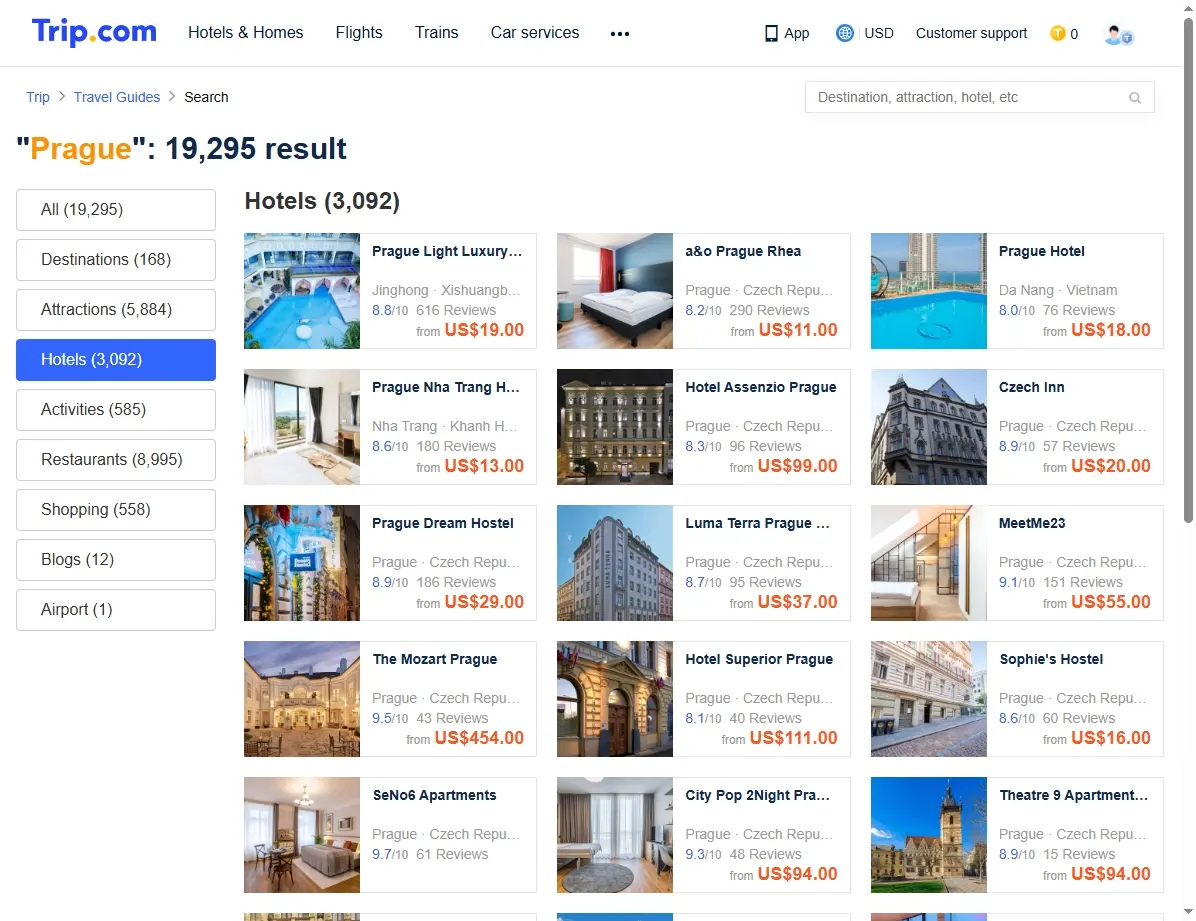Click MeetMe23 hotel title
This screenshot has width=1196, height=921.
(x=1032, y=523)
